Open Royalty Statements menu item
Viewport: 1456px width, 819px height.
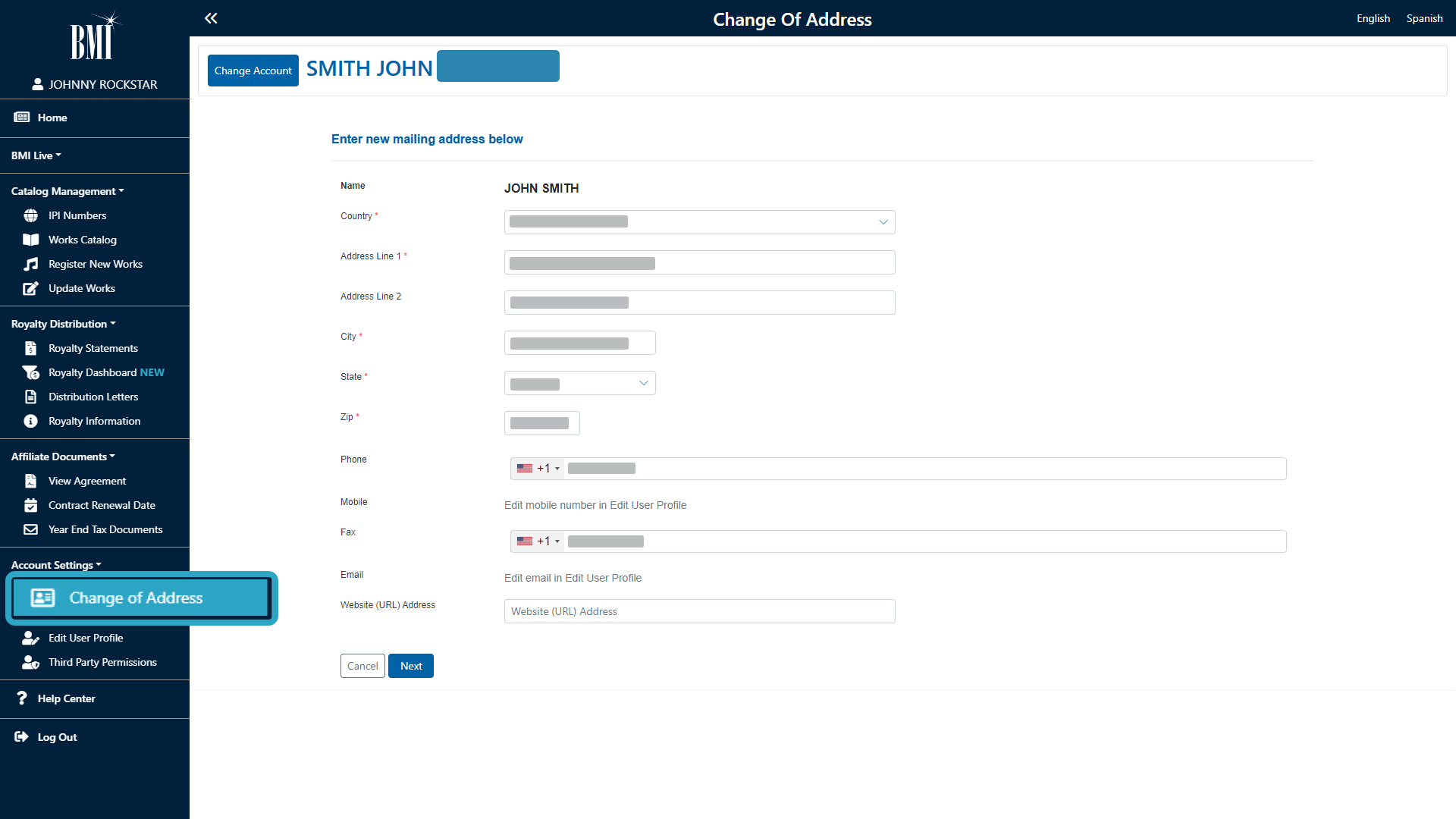click(x=93, y=348)
